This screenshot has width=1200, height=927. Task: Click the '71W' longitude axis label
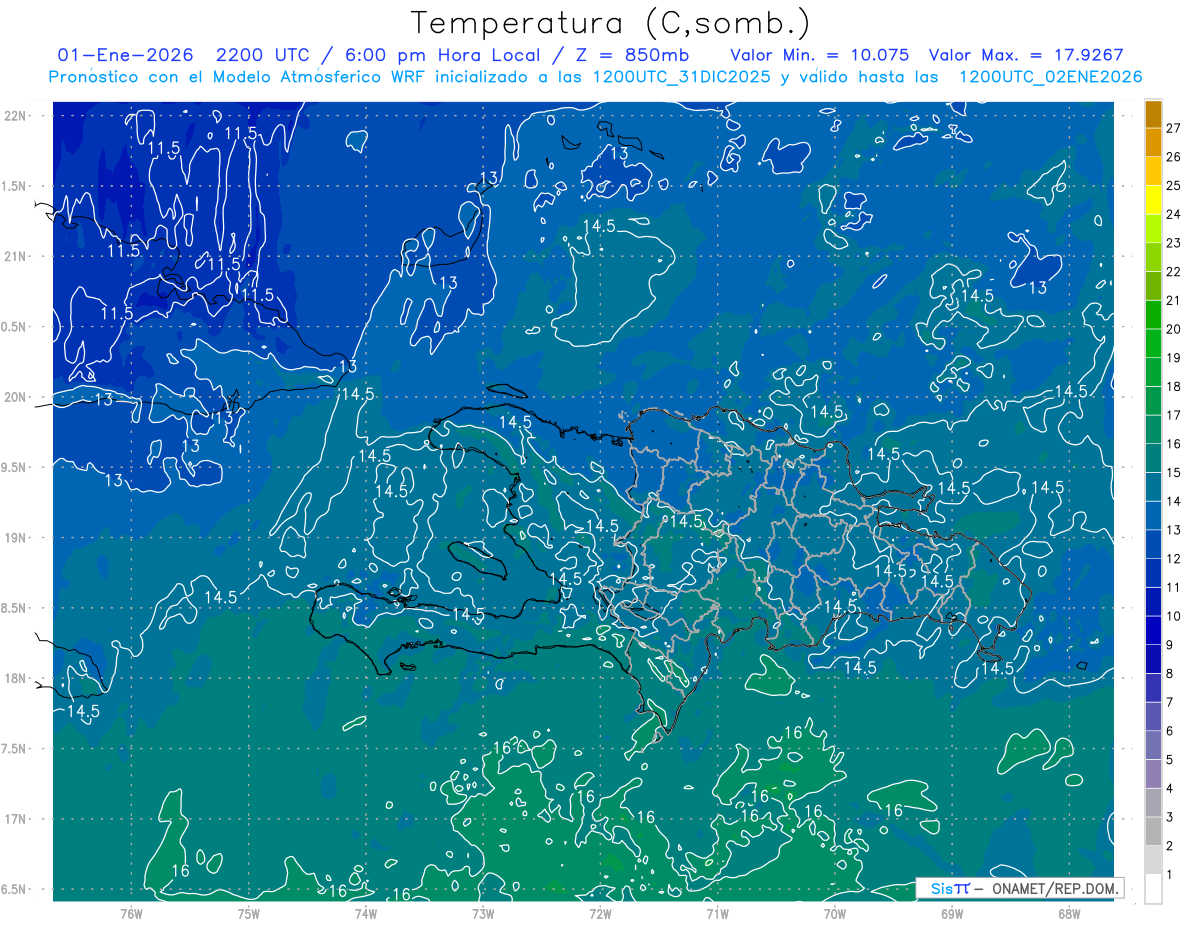click(x=717, y=913)
